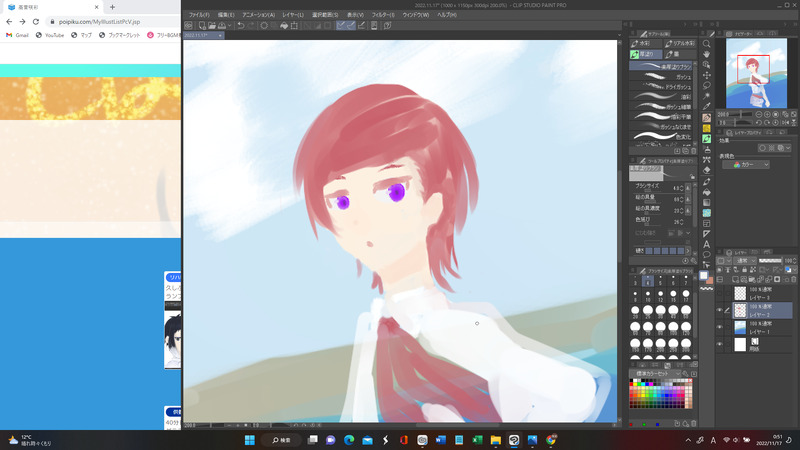
Task: Open 編集(E) menu
Action: point(226,15)
